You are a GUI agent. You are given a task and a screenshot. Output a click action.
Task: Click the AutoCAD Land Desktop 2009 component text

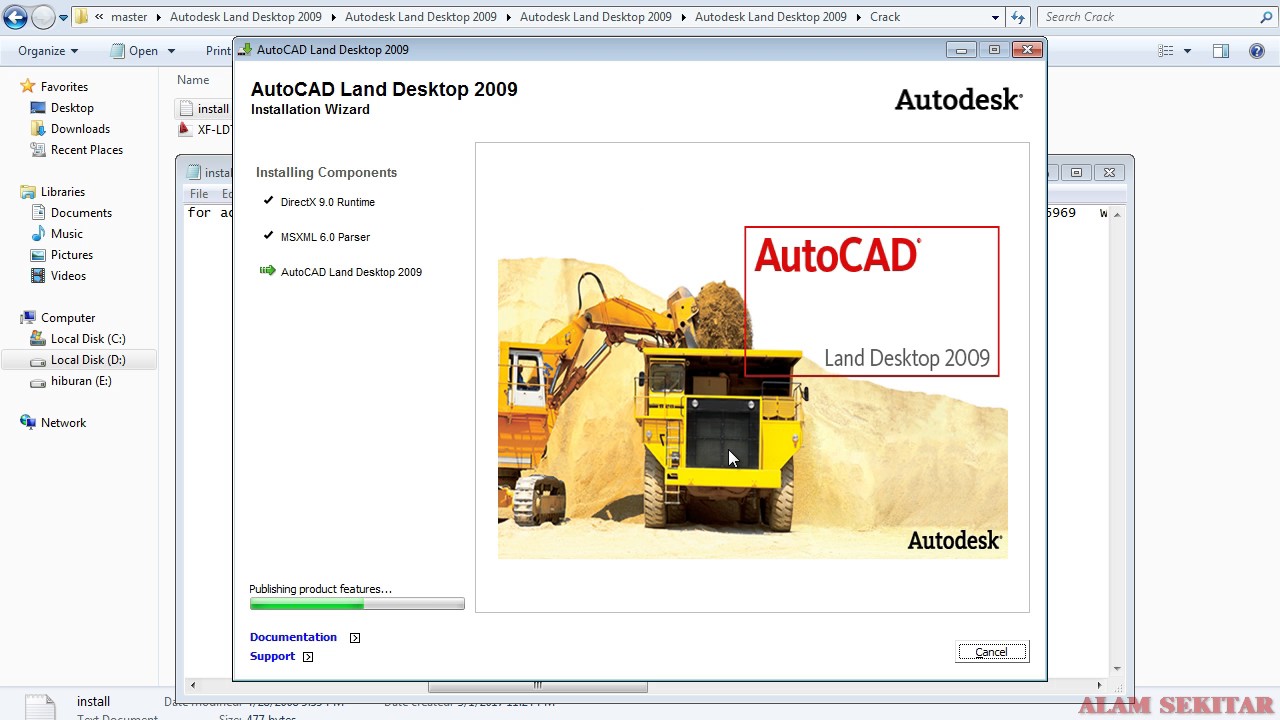(351, 272)
